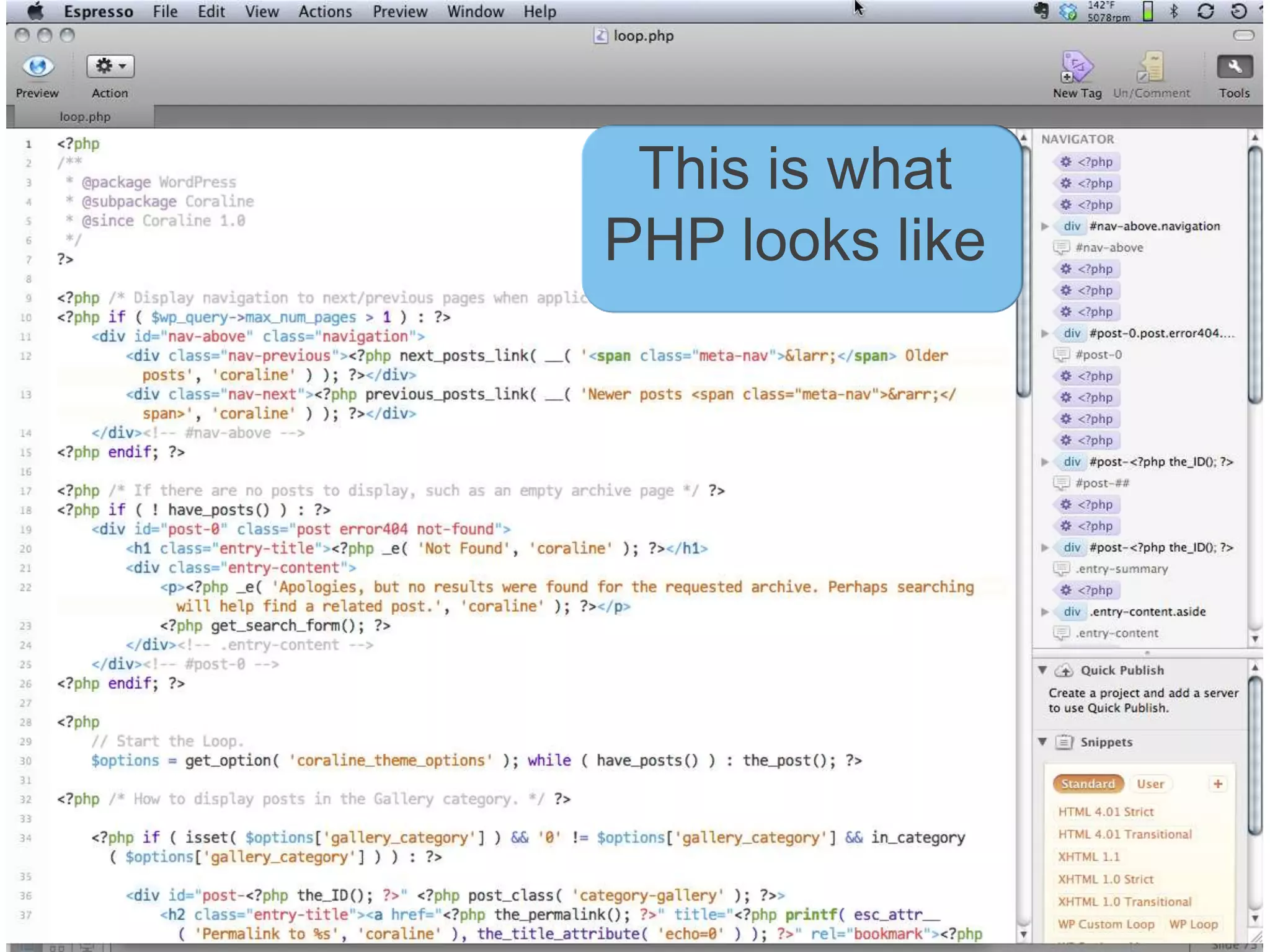1270x952 pixels.
Task: Collapse the Snippets section
Action: click(1043, 742)
